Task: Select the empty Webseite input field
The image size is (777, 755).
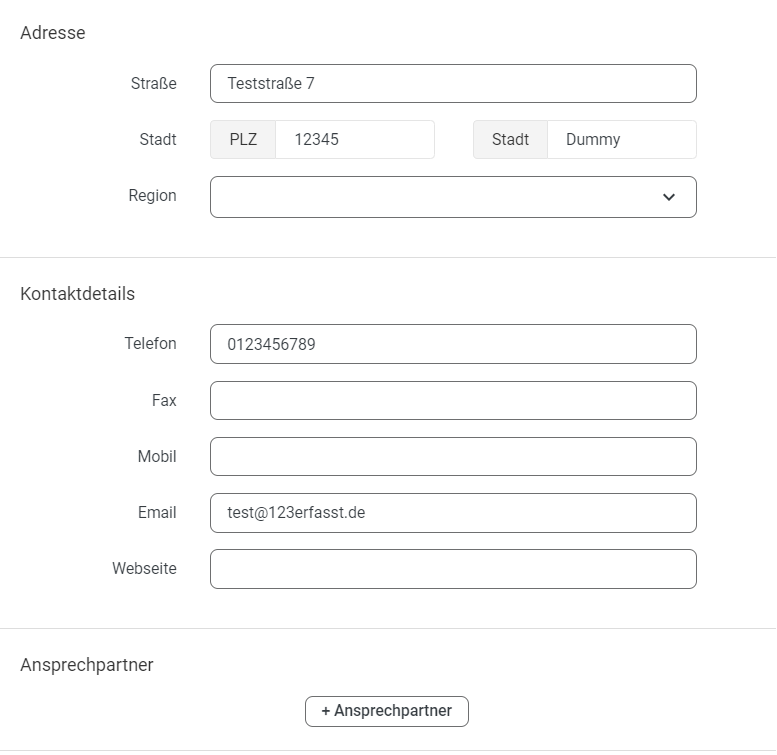Action: click(453, 569)
